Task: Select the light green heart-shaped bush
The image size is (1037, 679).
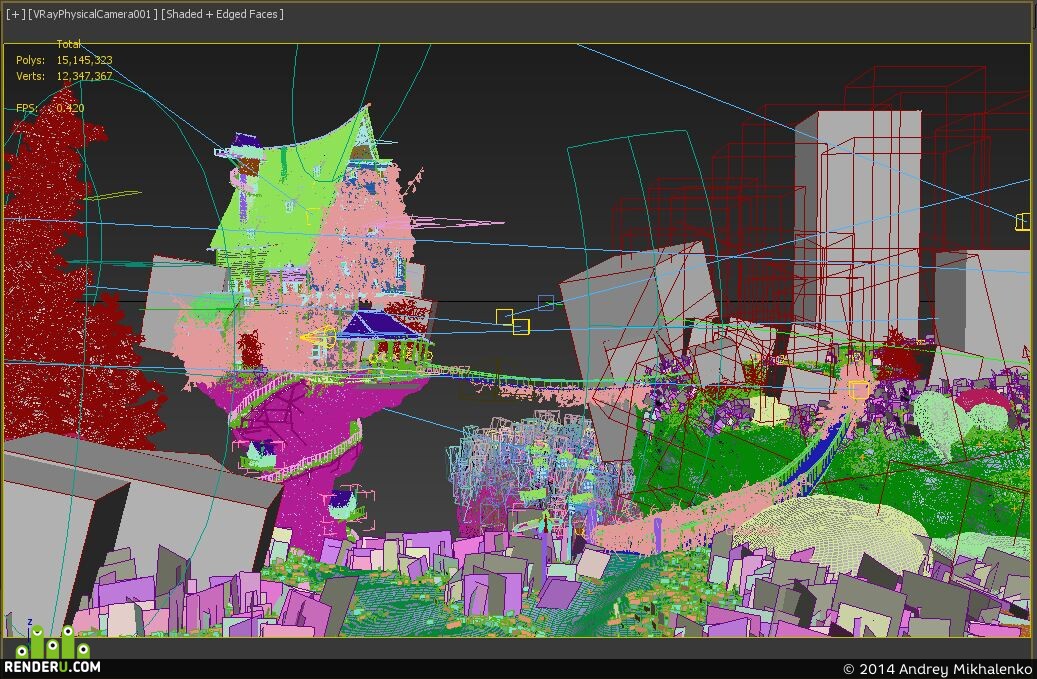Action: pos(962,420)
